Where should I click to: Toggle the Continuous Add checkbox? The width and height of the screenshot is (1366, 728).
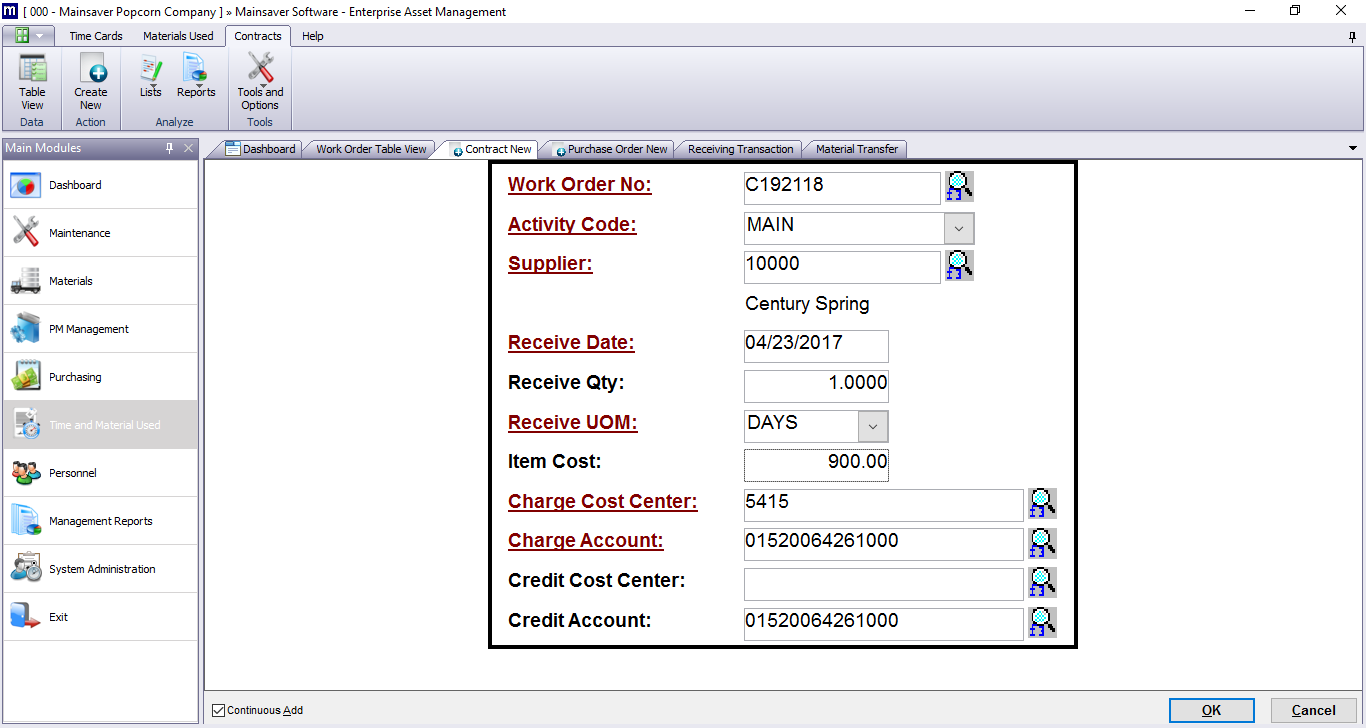click(219, 711)
